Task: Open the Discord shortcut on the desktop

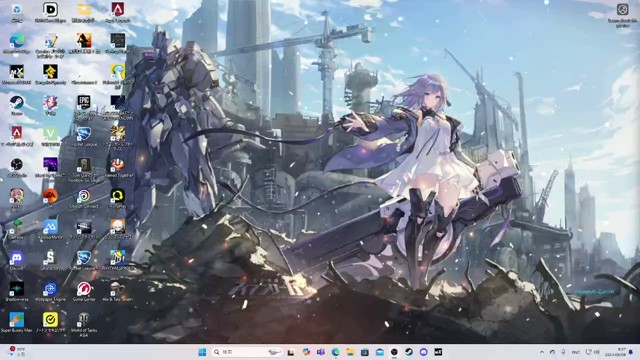Action: (17, 260)
